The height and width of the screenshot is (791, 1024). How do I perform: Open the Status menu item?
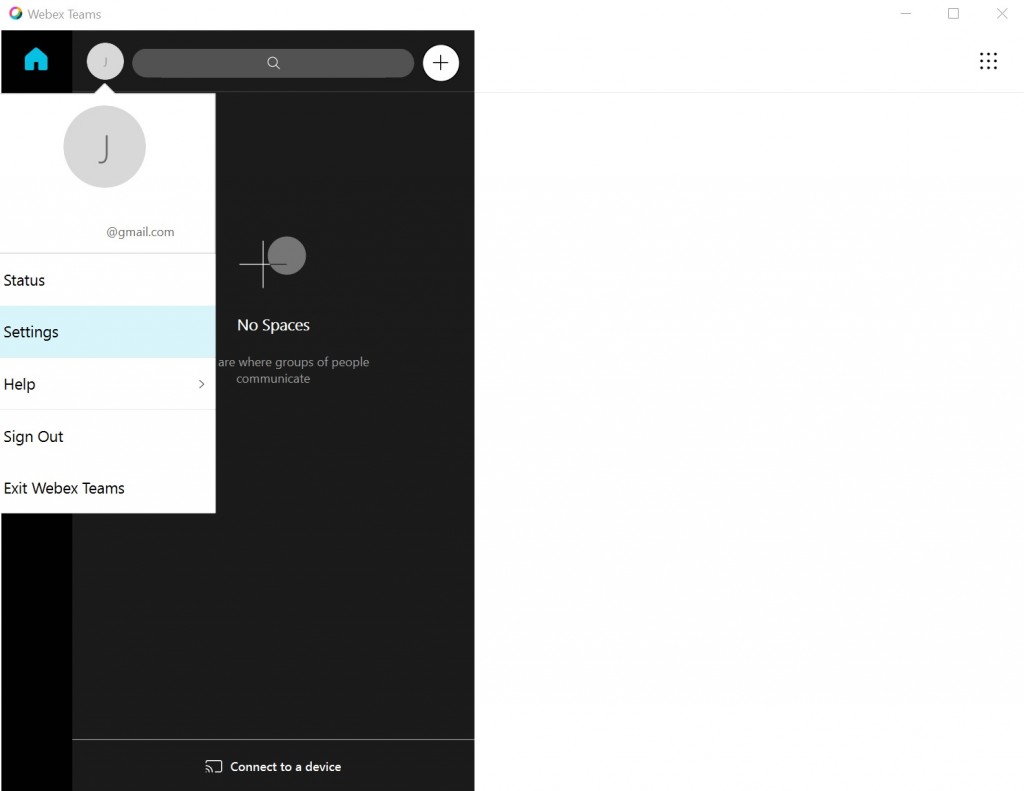click(x=108, y=280)
